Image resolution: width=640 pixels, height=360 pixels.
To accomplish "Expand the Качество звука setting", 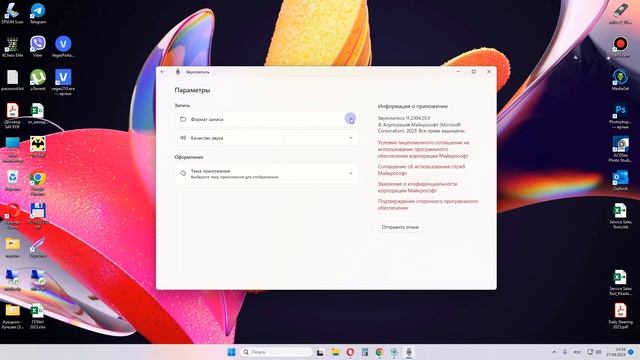I will pyautogui.click(x=267, y=138).
